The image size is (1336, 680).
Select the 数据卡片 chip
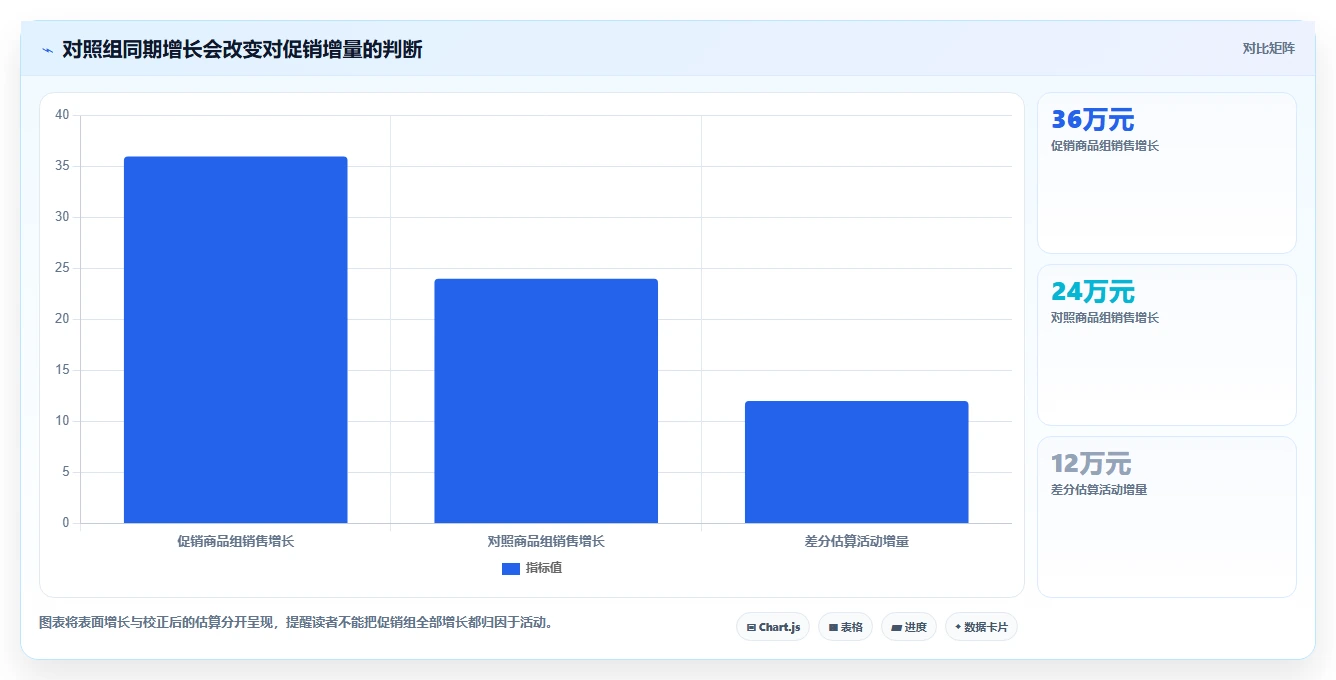(x=981, y=627)
